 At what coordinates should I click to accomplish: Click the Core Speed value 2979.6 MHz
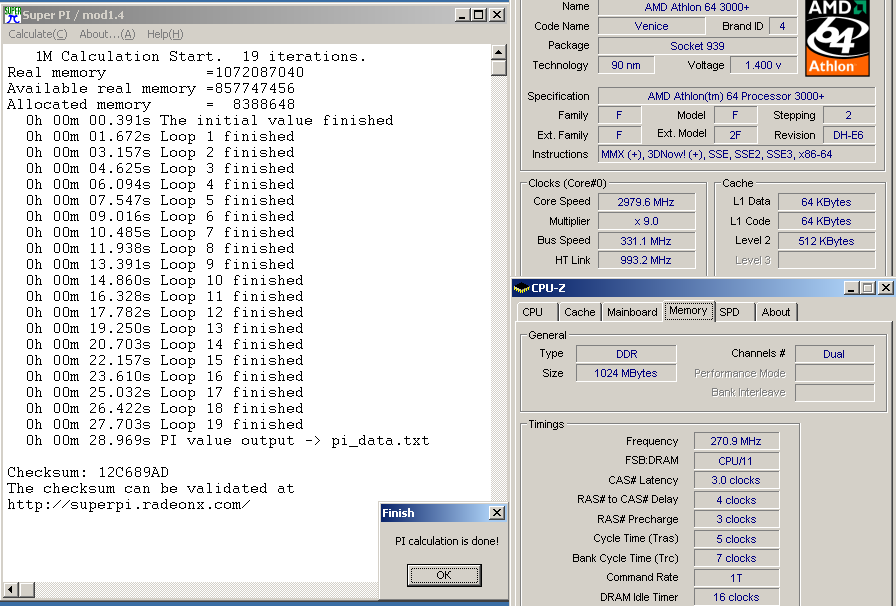(x=646, y=202)
